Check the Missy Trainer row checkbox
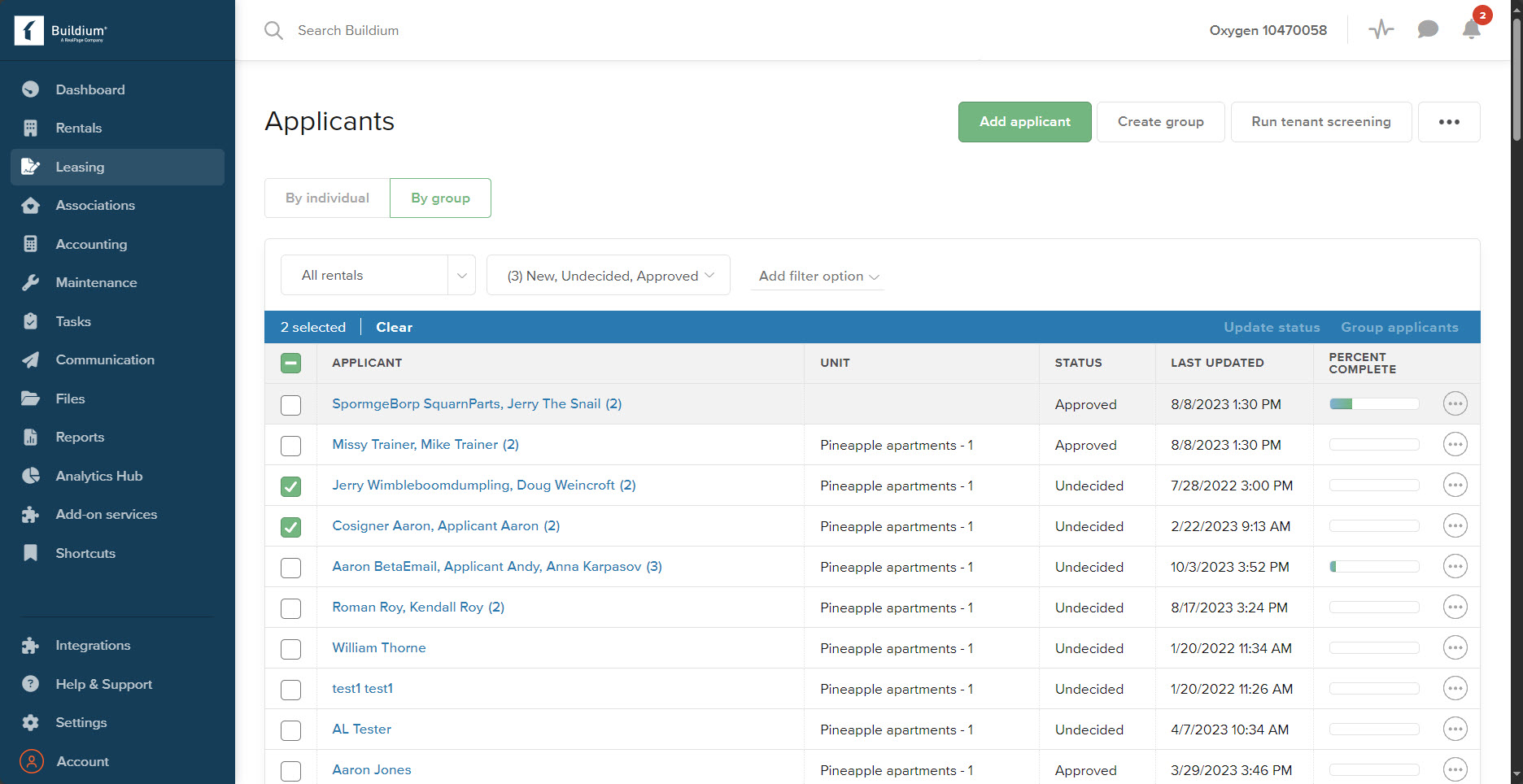Viewport: 1523px width, 784px height. click(x=290, y=446)
